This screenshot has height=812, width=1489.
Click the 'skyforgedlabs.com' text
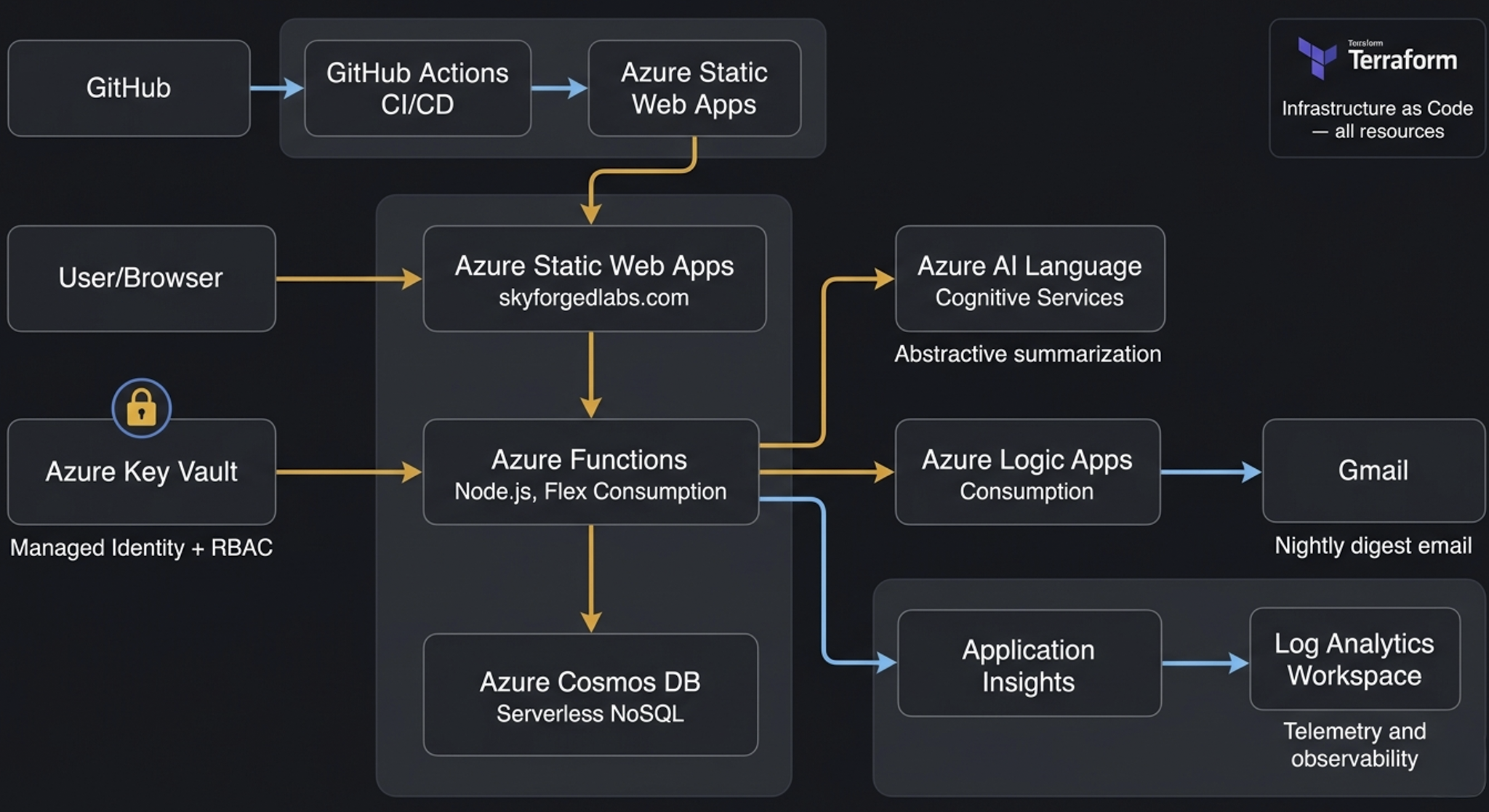(594, 298)
